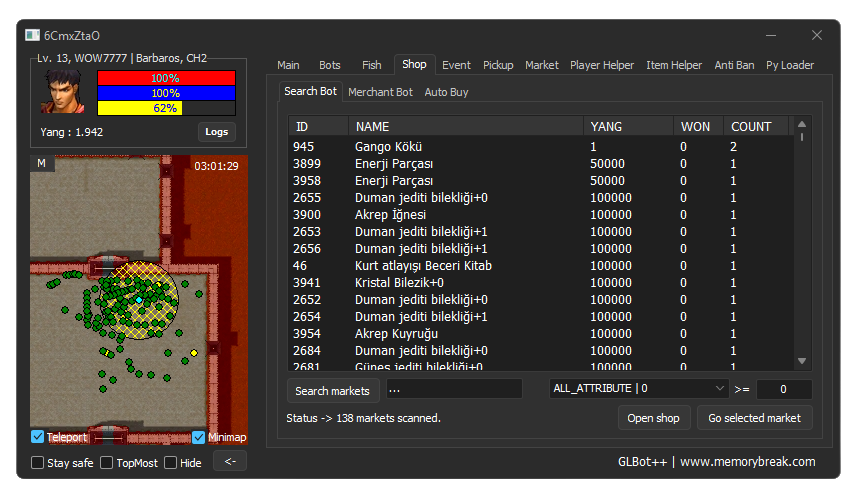Switch to Auto Buy subtab
Screen dimensions: 859x495
click(x=446, y=92)
